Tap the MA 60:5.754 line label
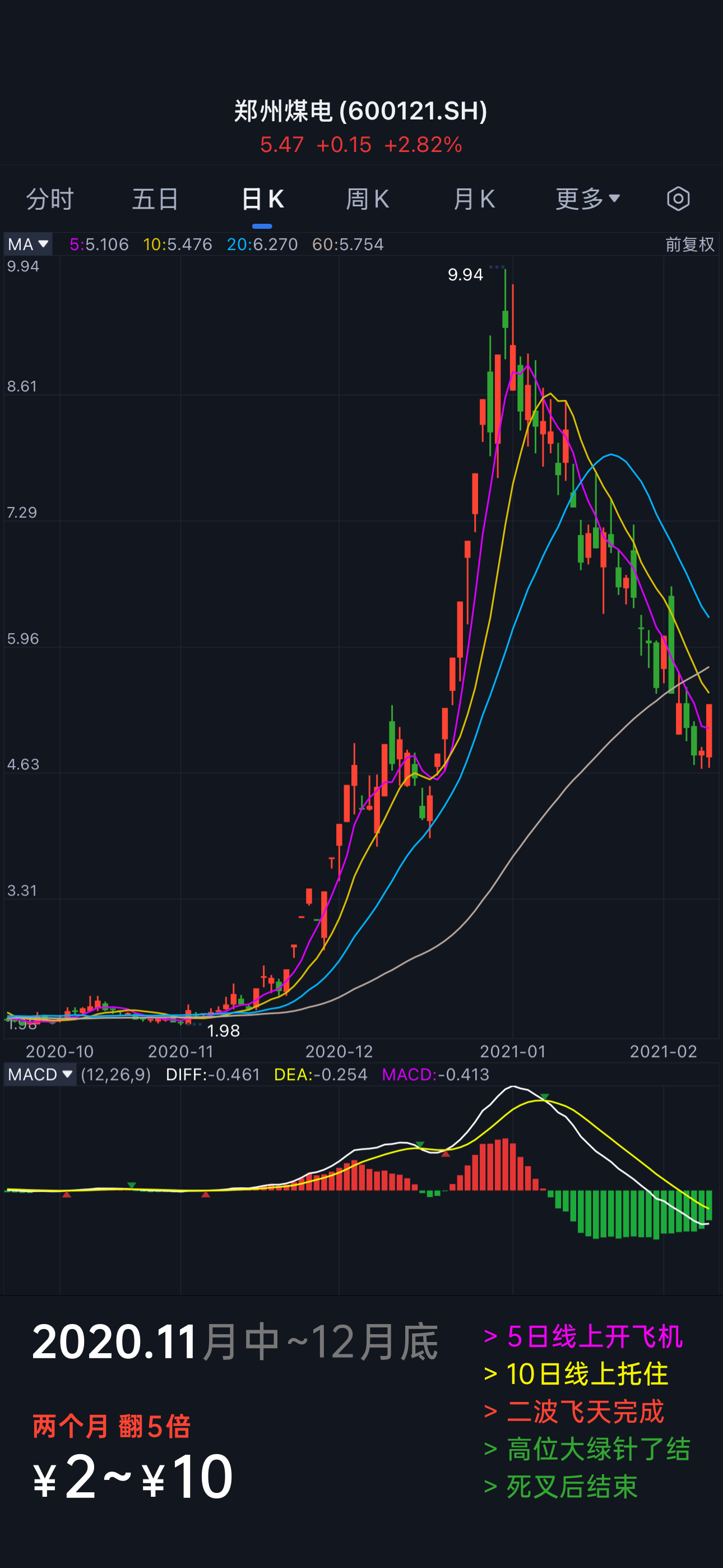The image size is (723, 1568). point(347,245)
